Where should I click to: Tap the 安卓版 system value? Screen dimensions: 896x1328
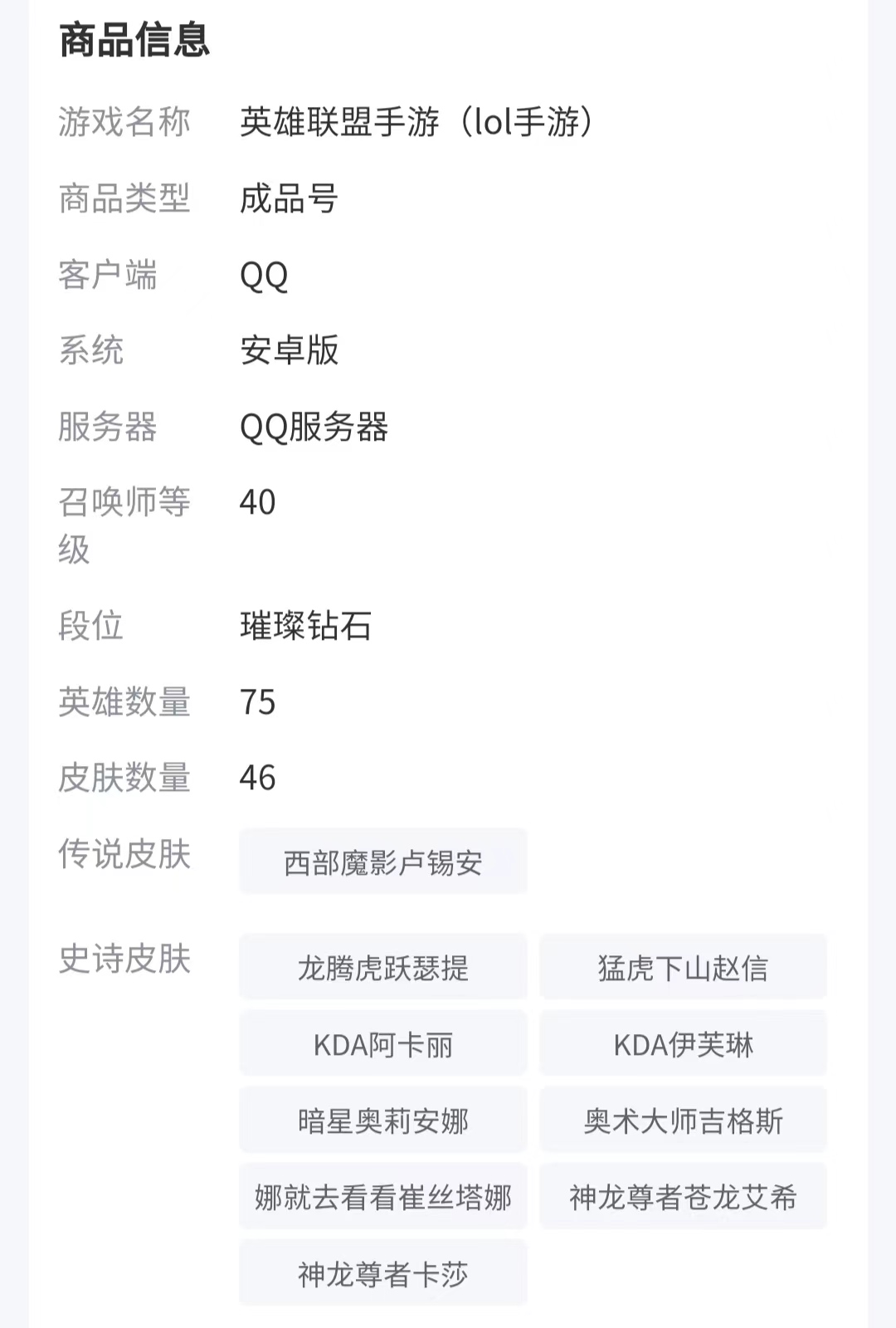click(289, 350)
